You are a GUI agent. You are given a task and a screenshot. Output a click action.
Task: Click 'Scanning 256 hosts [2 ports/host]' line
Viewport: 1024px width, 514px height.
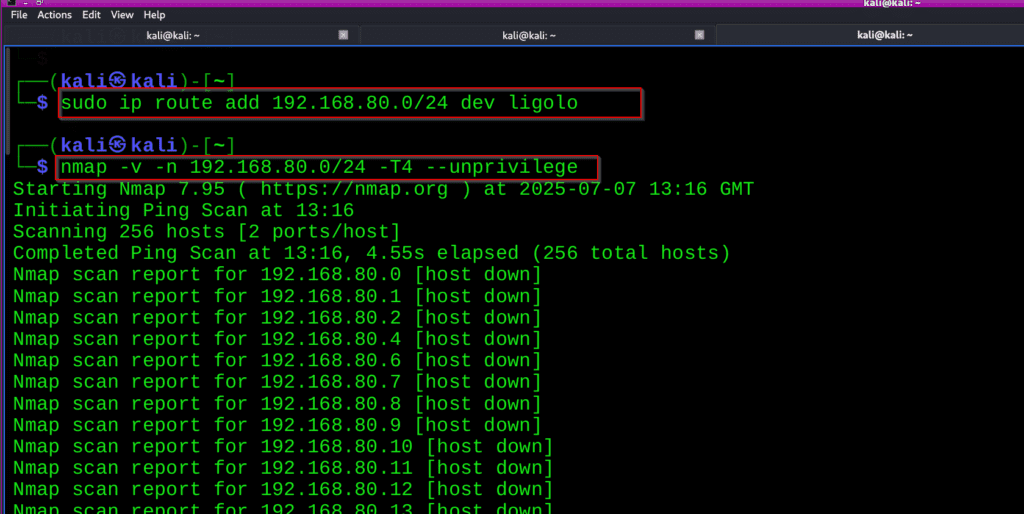coord(206,232)
